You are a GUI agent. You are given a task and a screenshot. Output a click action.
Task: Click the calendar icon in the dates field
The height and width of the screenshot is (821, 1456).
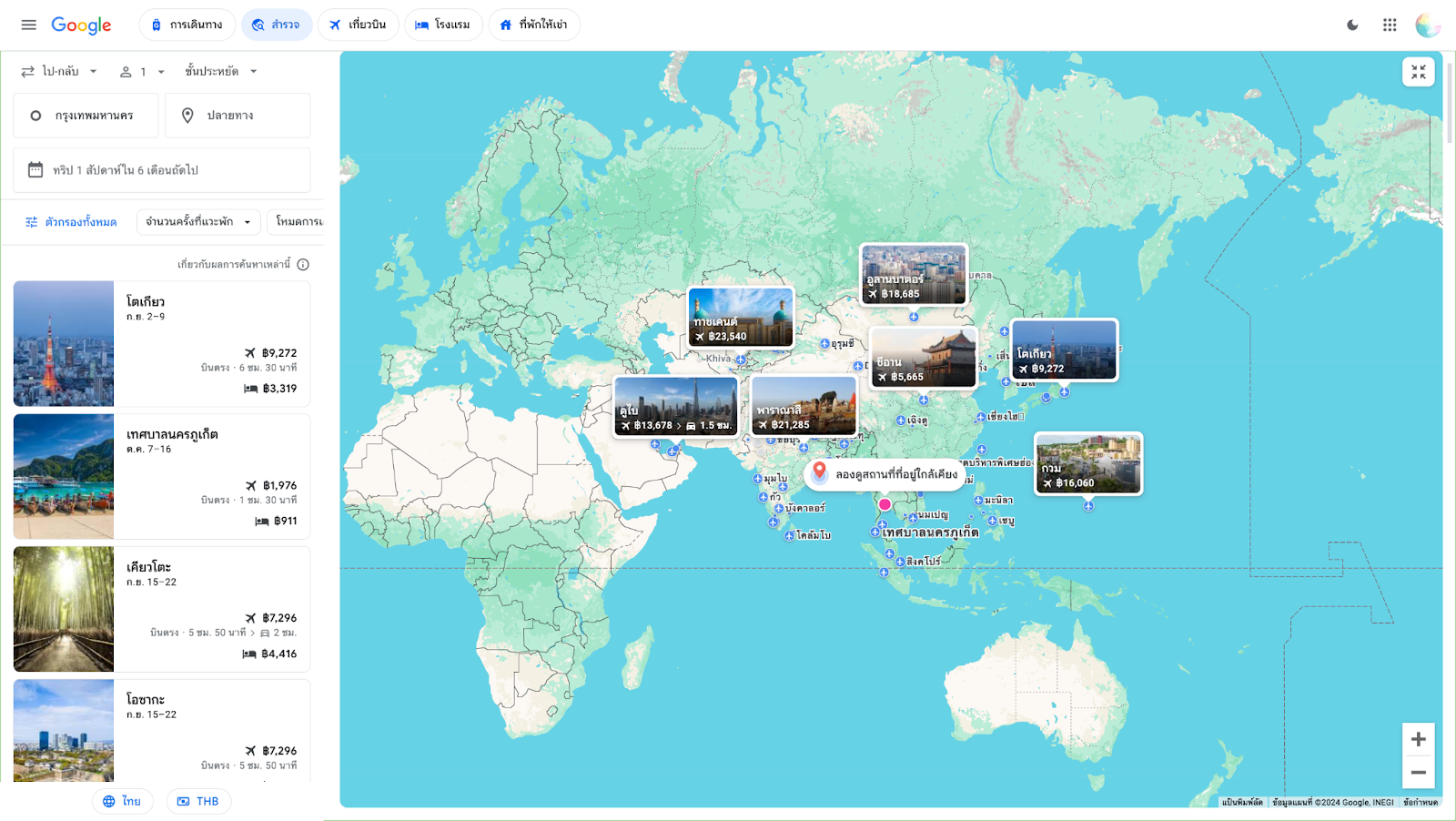click(35, 170)
